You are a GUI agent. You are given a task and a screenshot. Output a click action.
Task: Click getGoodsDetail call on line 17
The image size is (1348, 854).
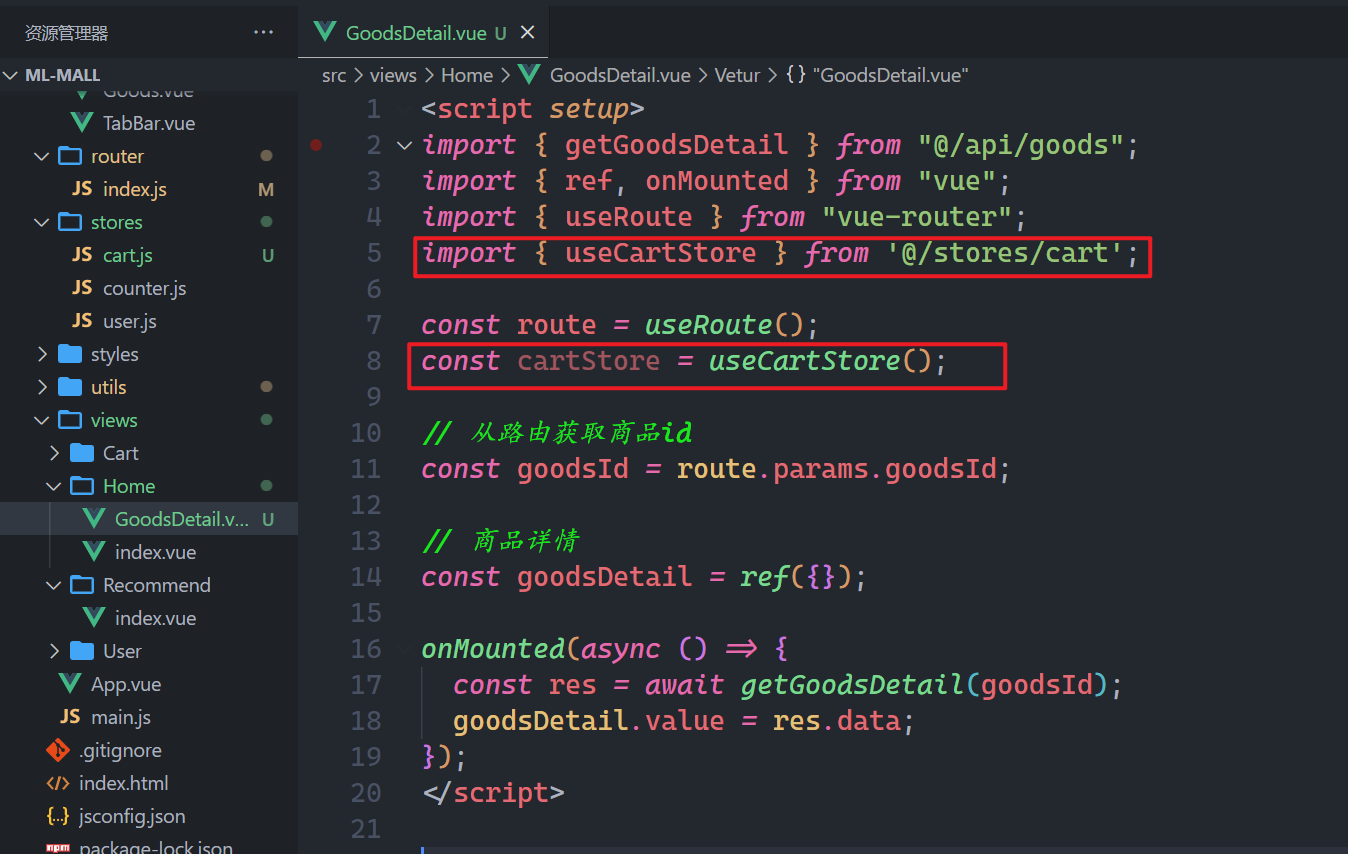click(851, 685)
